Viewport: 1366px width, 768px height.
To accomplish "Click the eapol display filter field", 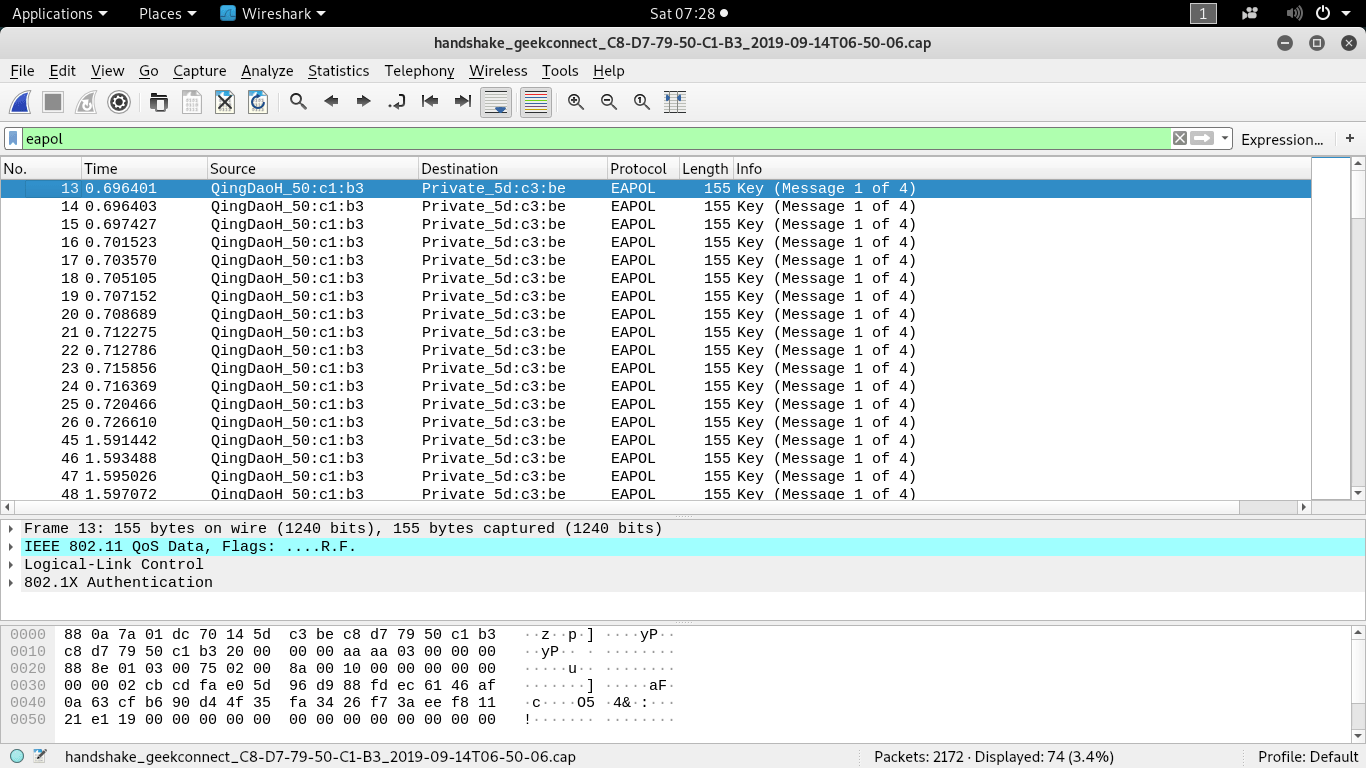I will coord(596,139).
